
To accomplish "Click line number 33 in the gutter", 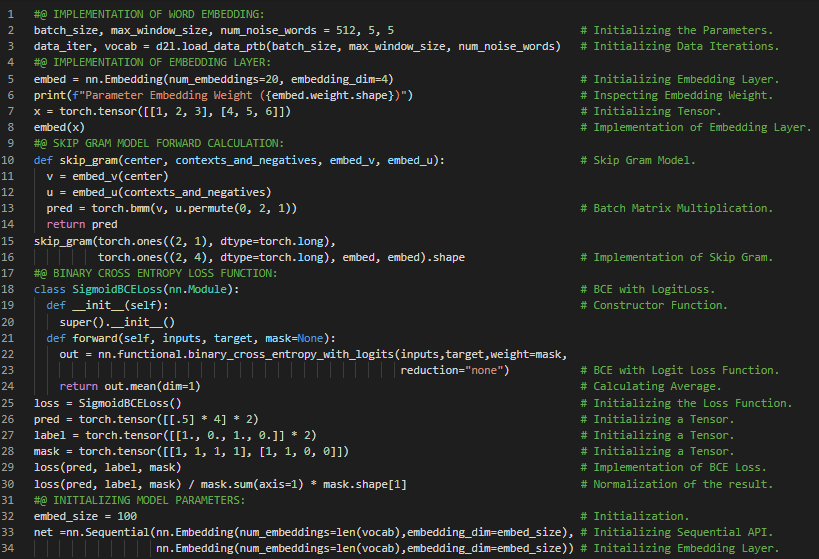I will 13,532.
